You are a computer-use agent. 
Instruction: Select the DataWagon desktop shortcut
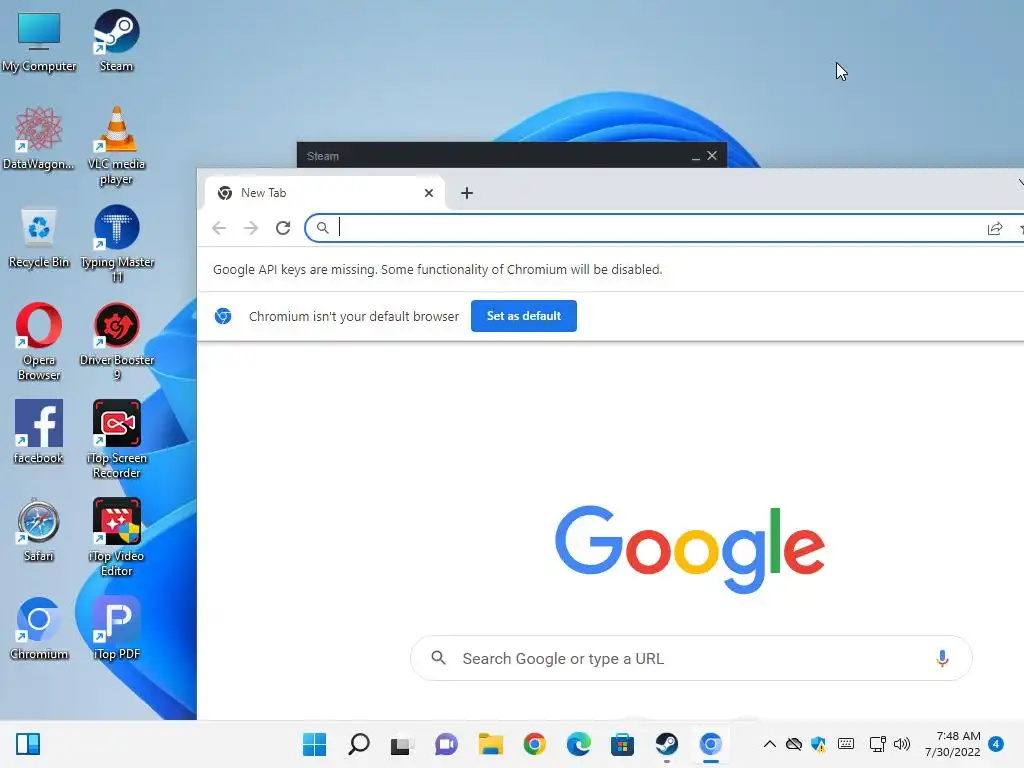pyautogui.click(x=39, y=138)
